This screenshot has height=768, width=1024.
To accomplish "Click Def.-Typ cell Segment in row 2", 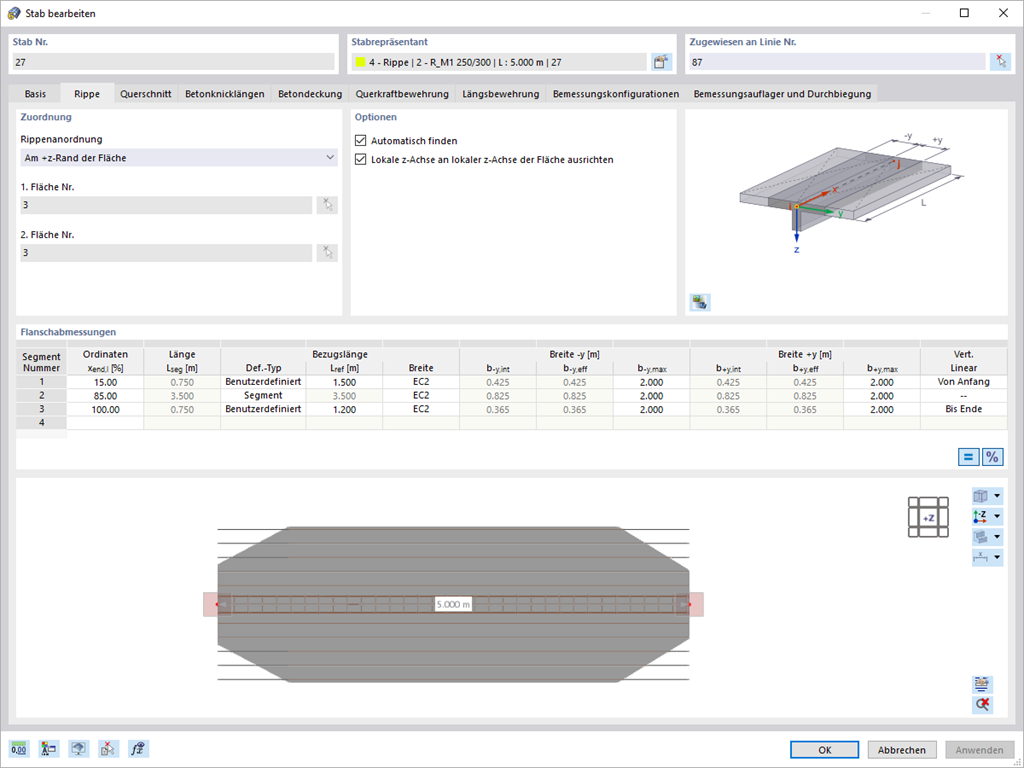I will 263,396.
